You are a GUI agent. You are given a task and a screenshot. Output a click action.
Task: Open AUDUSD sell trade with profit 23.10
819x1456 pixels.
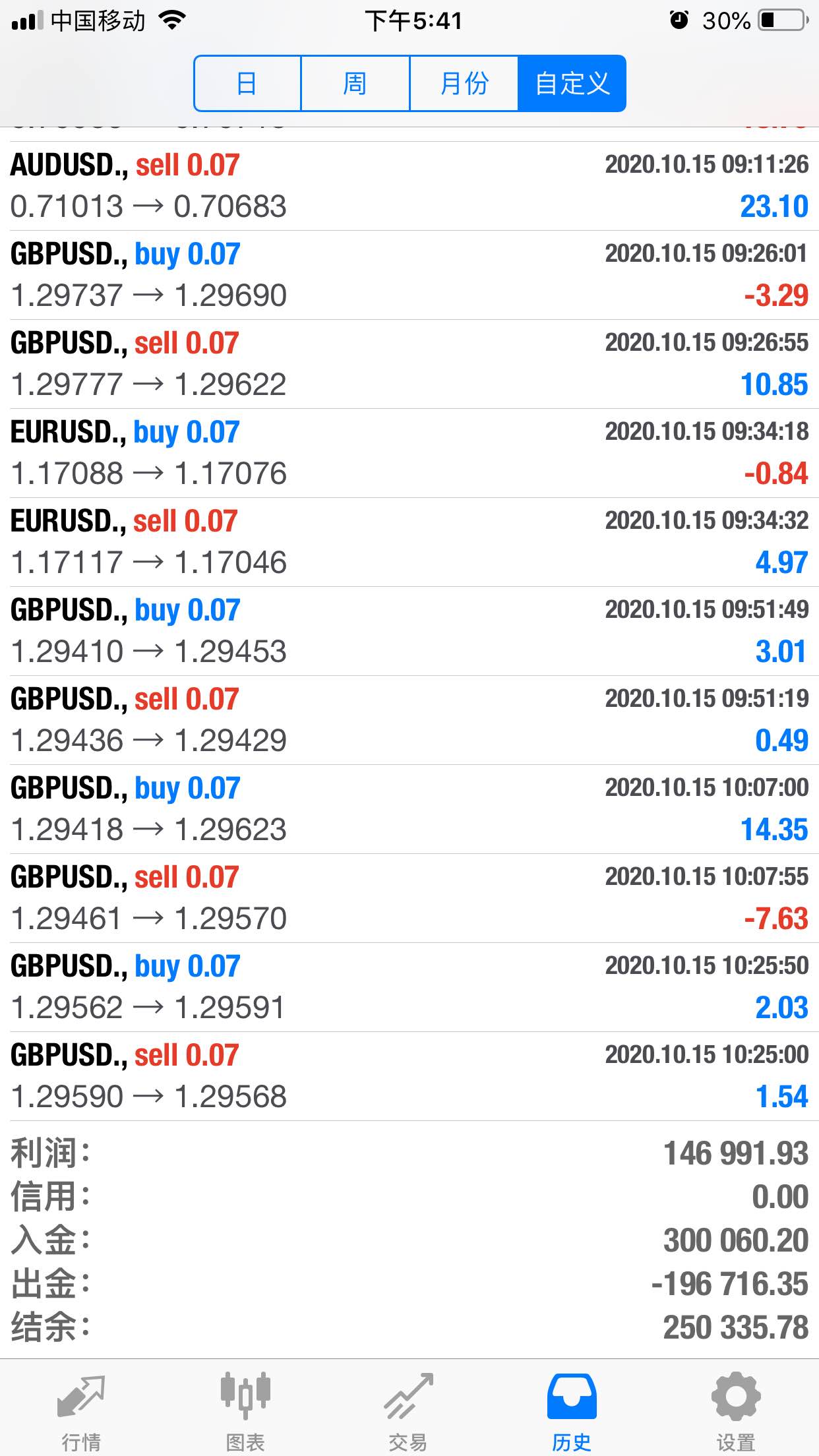point(409,186)
